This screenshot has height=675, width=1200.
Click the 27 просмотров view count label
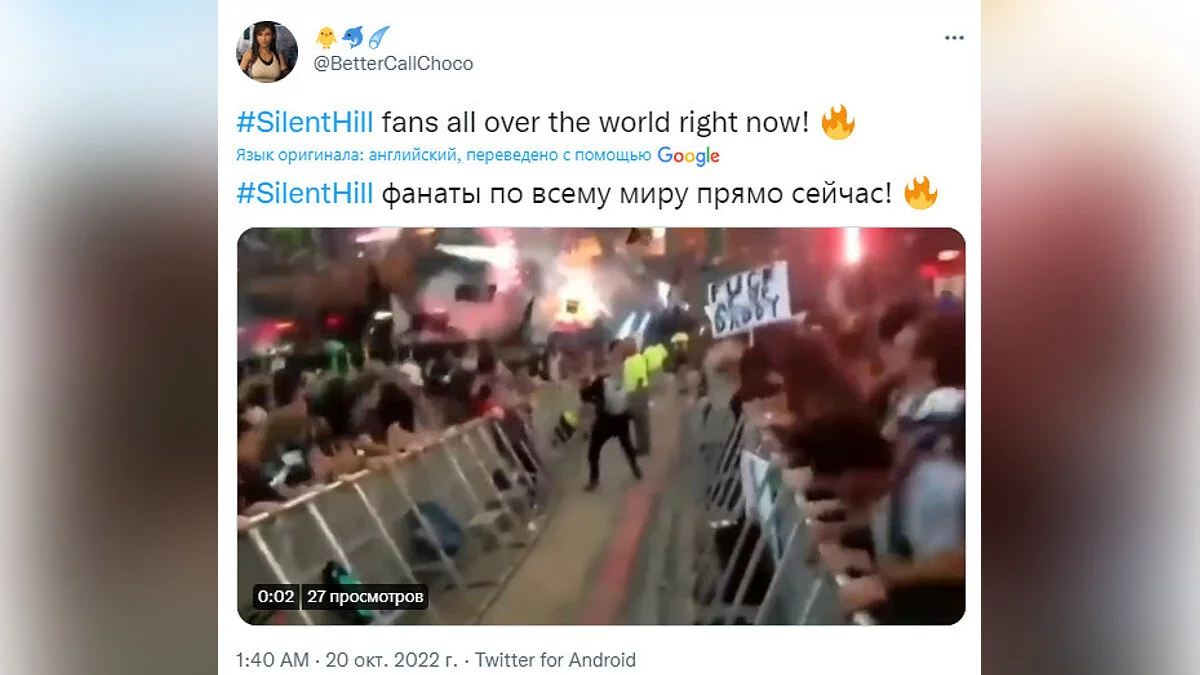click(x=366, y=597)
